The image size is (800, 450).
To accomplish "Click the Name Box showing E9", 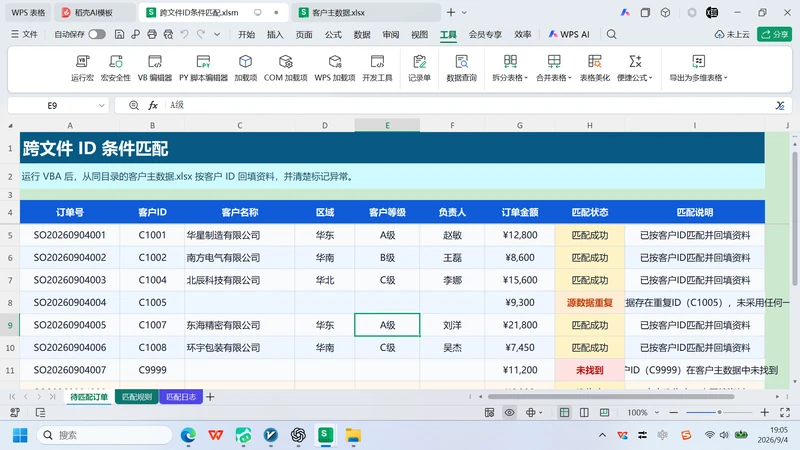I will pos(52,106).
